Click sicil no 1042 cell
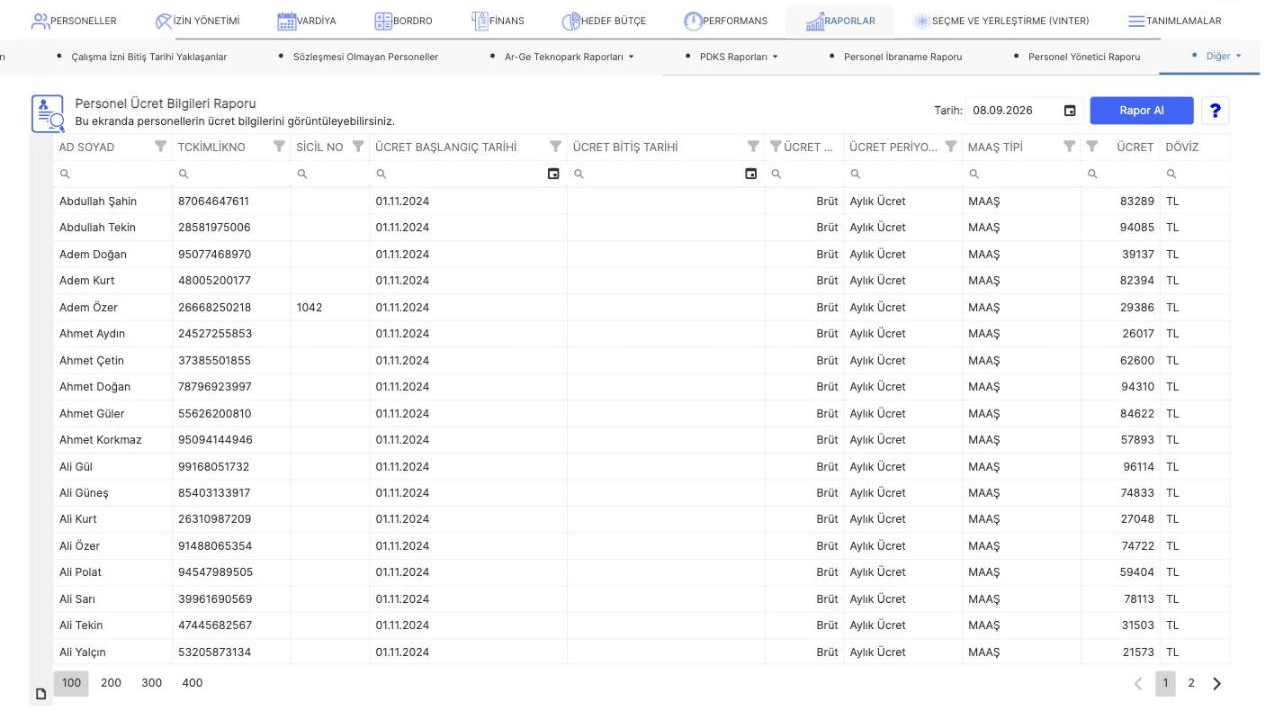The width and height of the screenshot is (1271, 716). tap(310, 306)
